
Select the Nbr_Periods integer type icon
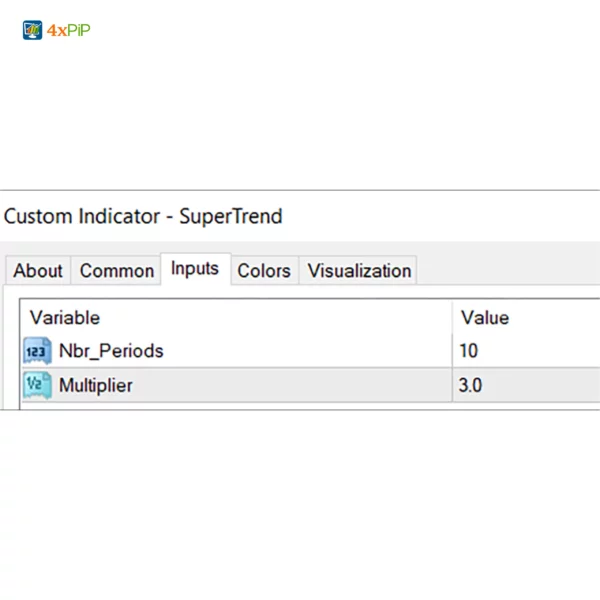click(x=38, y=351)
